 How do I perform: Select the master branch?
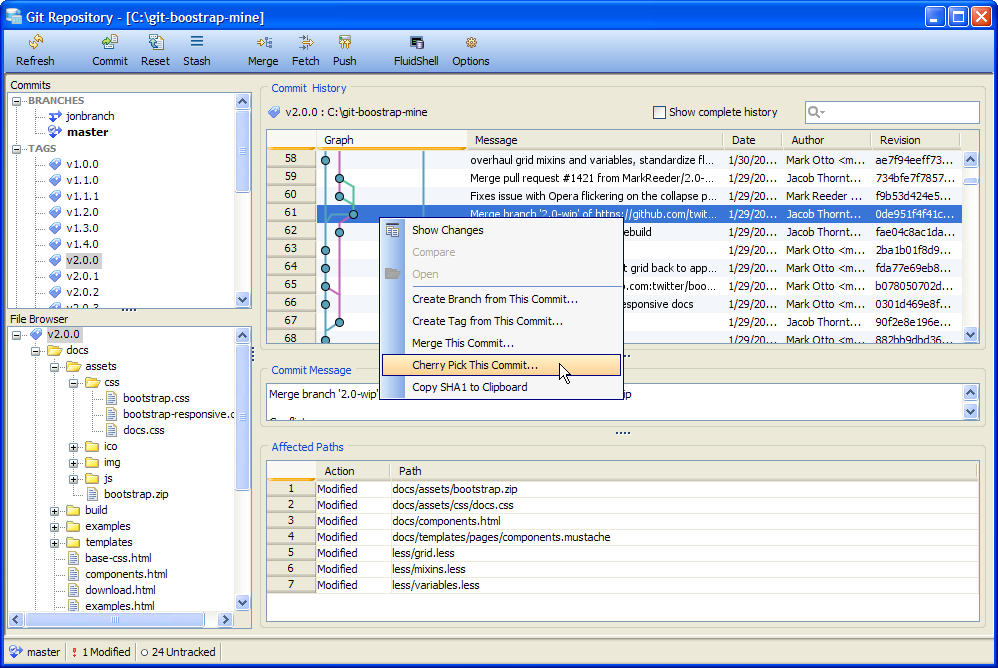pyautogui.click(x=87, y=132)
